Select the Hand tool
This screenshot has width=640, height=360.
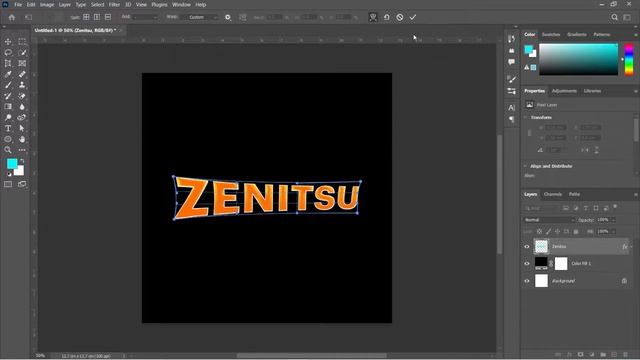tap(22, 139)
